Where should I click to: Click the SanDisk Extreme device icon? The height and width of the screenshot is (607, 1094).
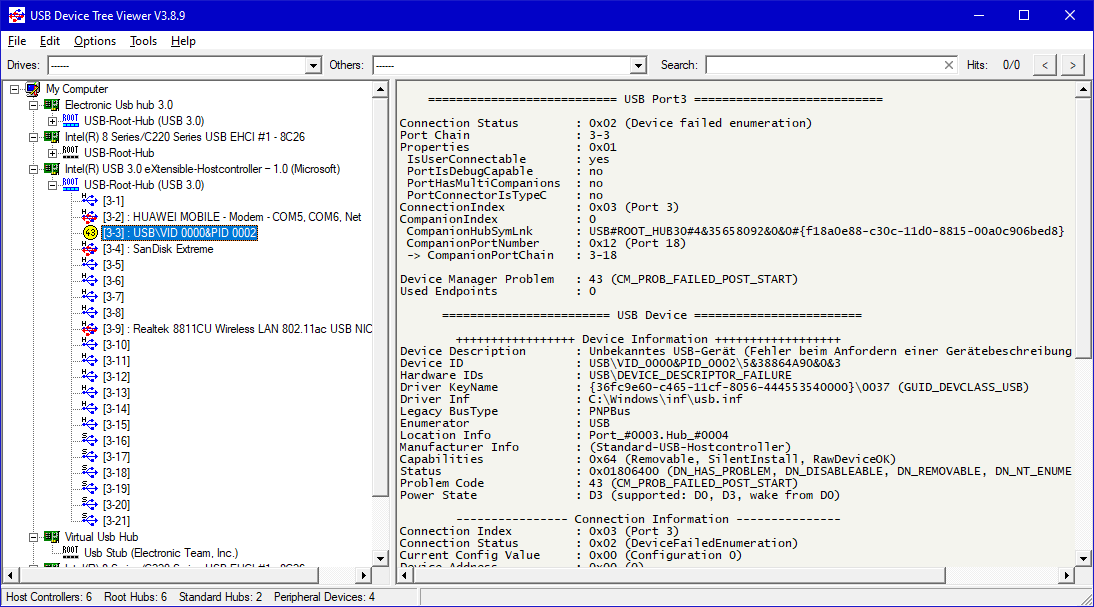(x=89, y=249)
